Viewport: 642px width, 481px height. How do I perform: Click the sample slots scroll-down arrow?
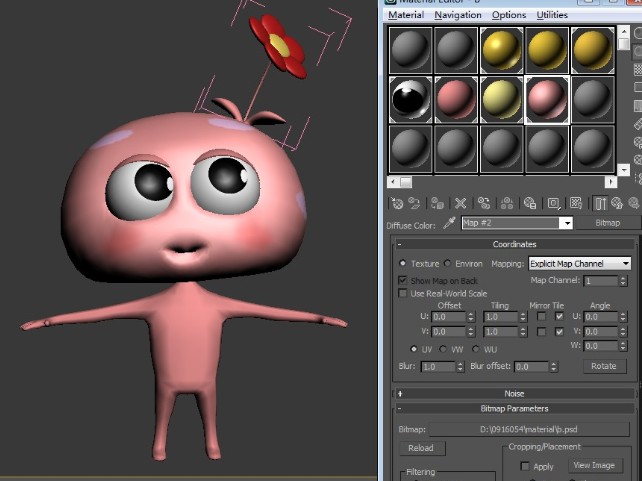click(624, 169)
